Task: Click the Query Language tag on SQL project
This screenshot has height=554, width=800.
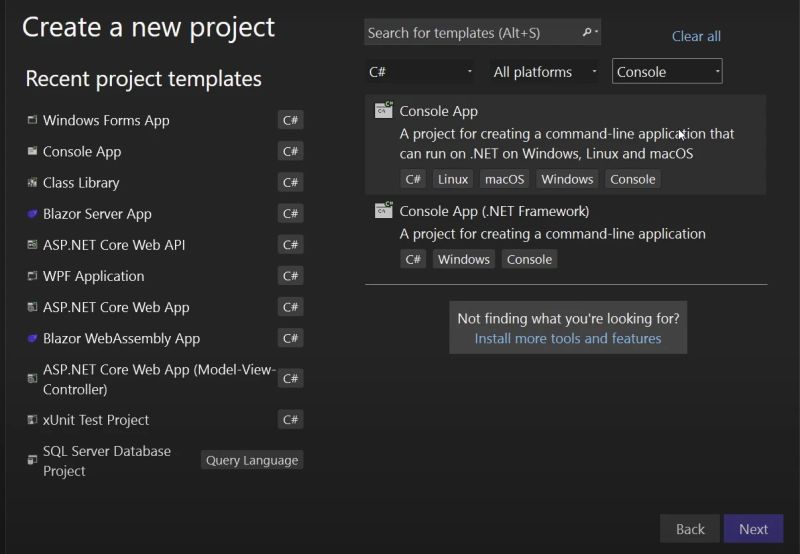Action: point(252,460)
